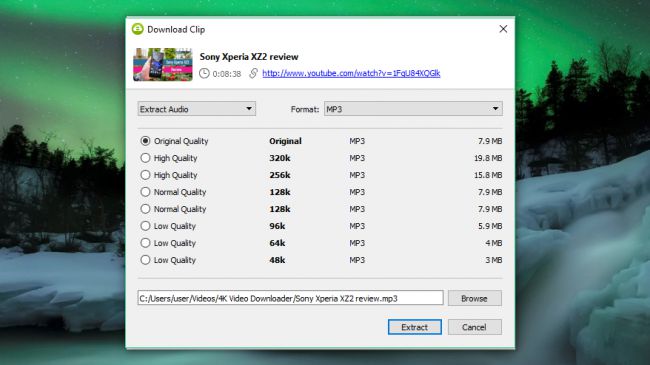Close the Download Clip dialog
650x365 pixels.
(x=503, y=29)
